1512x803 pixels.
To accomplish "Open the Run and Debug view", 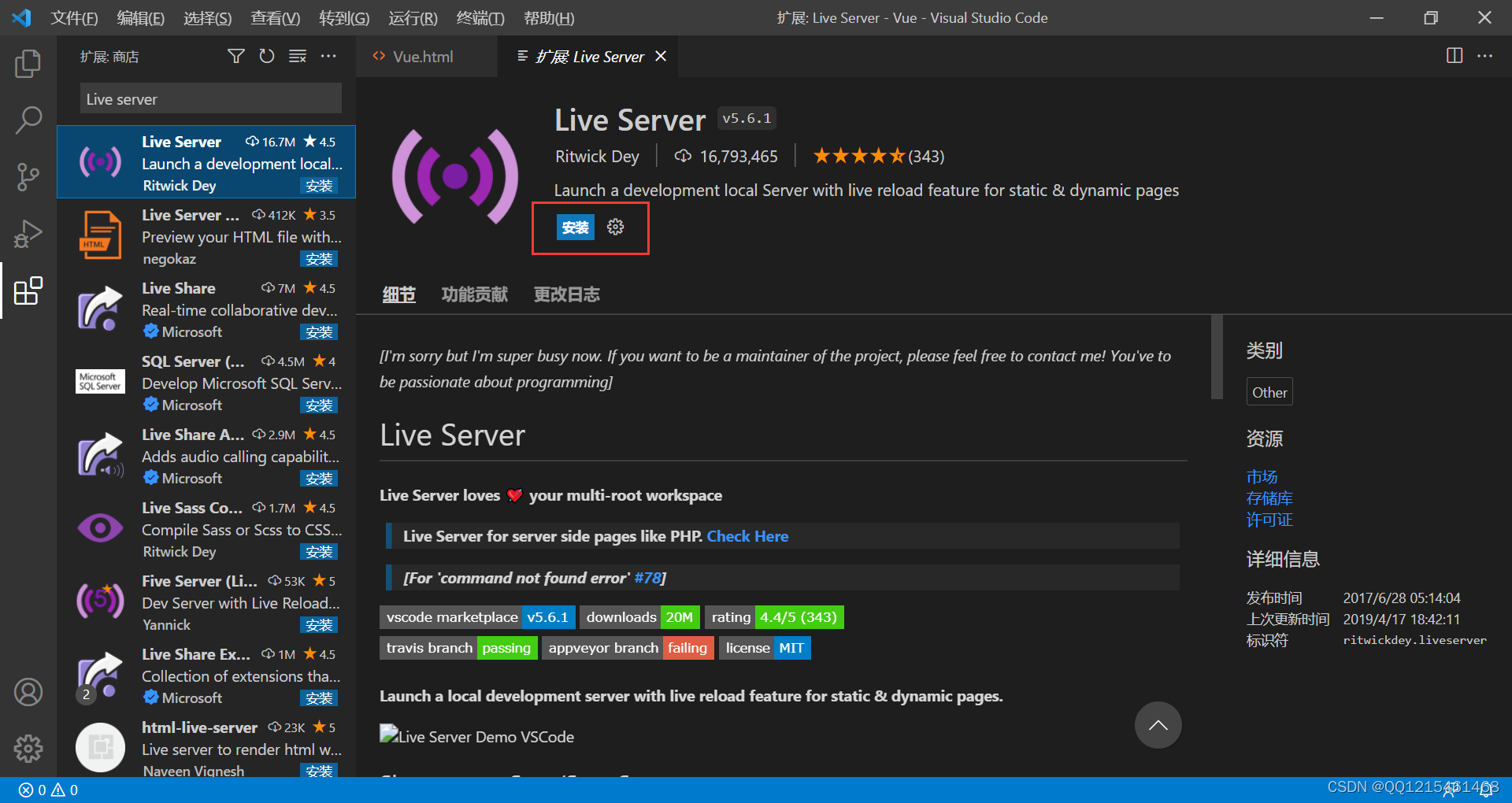I will coord(28,234).
